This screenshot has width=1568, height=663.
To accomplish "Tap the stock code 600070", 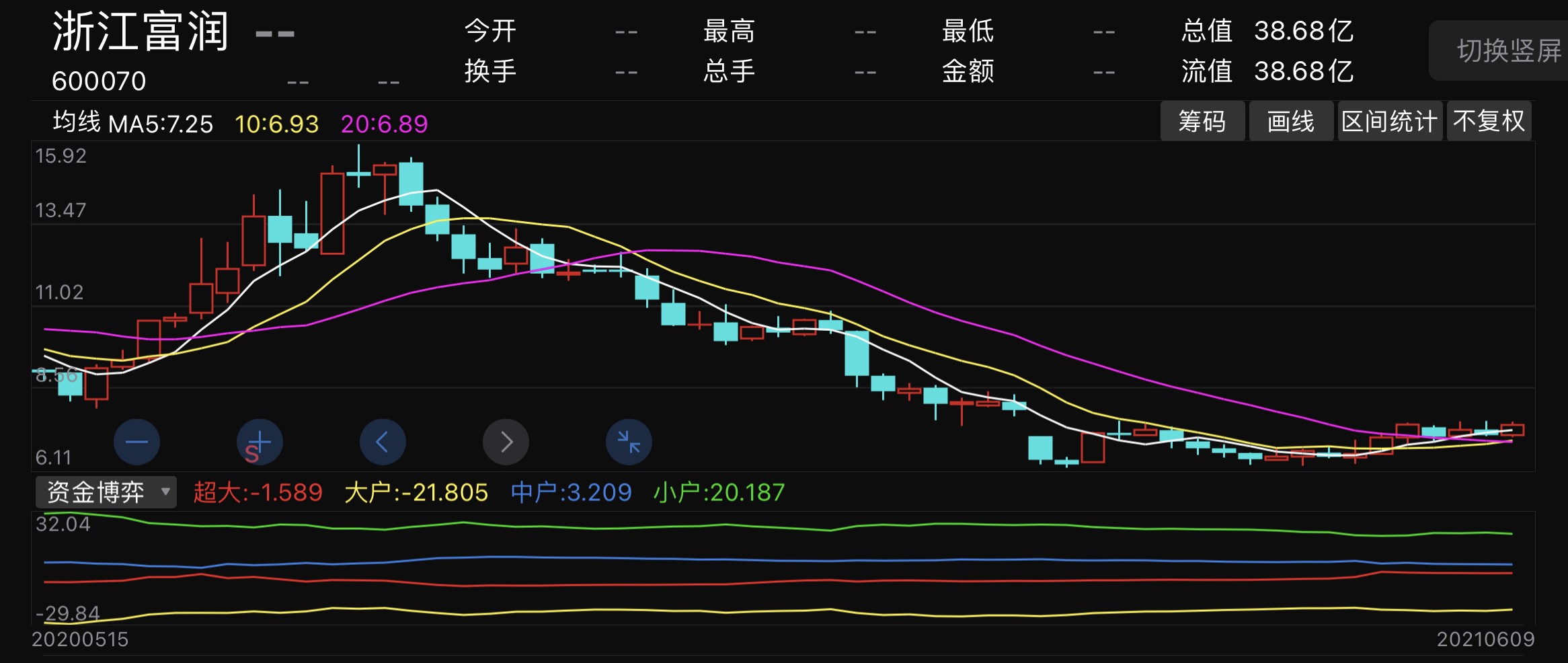I will 99,81.
